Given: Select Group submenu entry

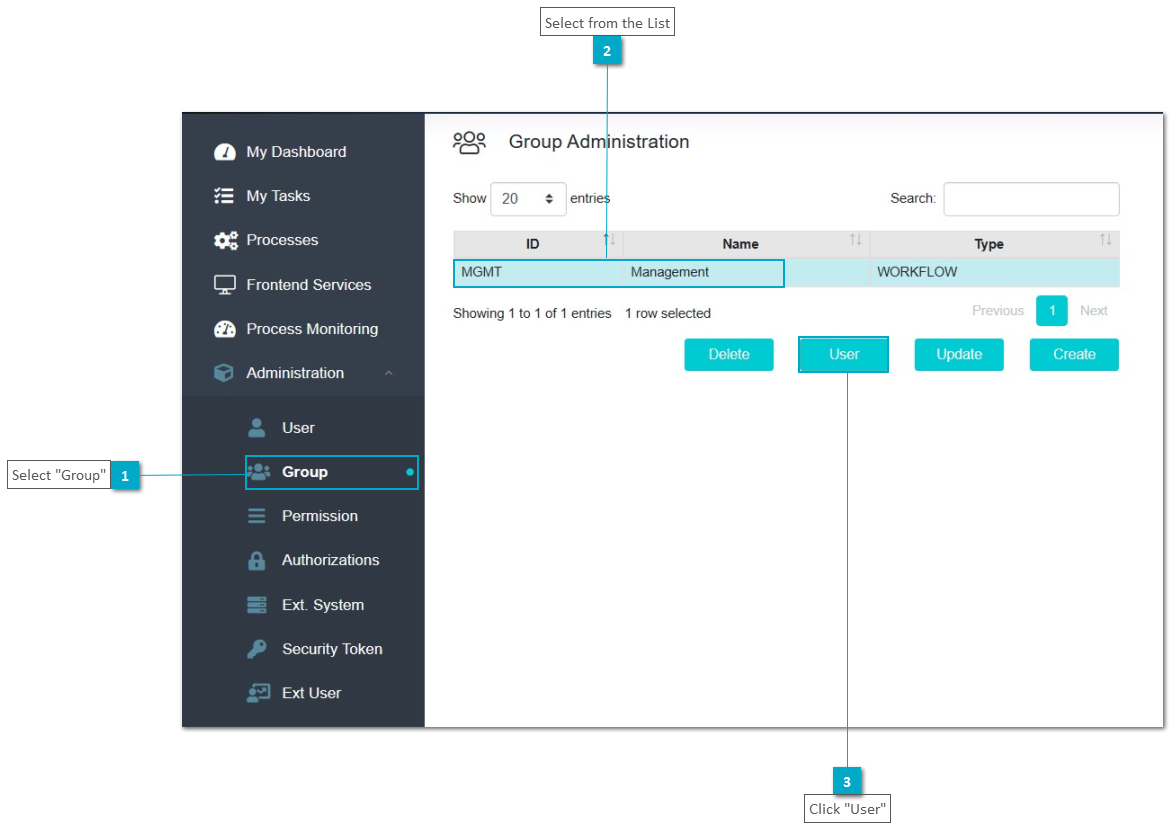Looking at the screenshot, I should click(332, 472).
